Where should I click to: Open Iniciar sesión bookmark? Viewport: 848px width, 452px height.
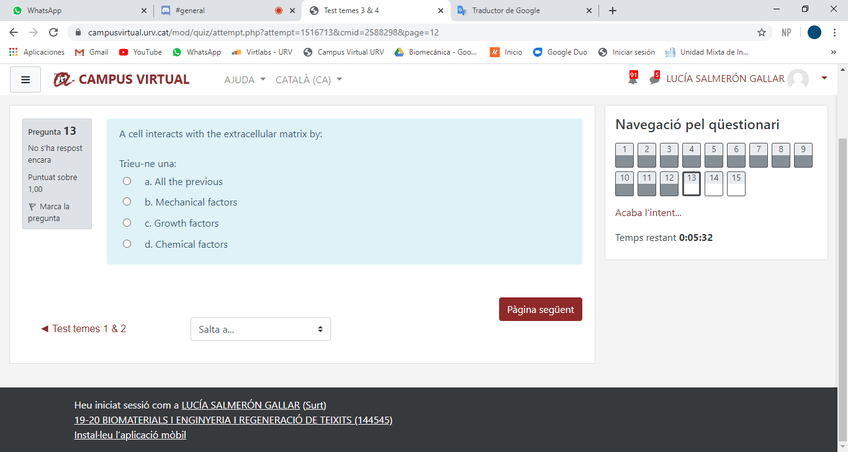coord(626,52)
